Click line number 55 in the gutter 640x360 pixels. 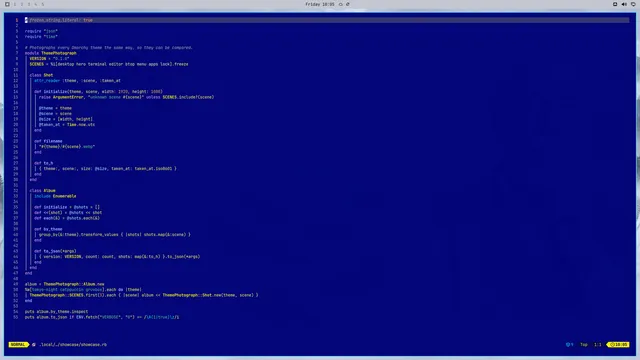coord(16,317)
